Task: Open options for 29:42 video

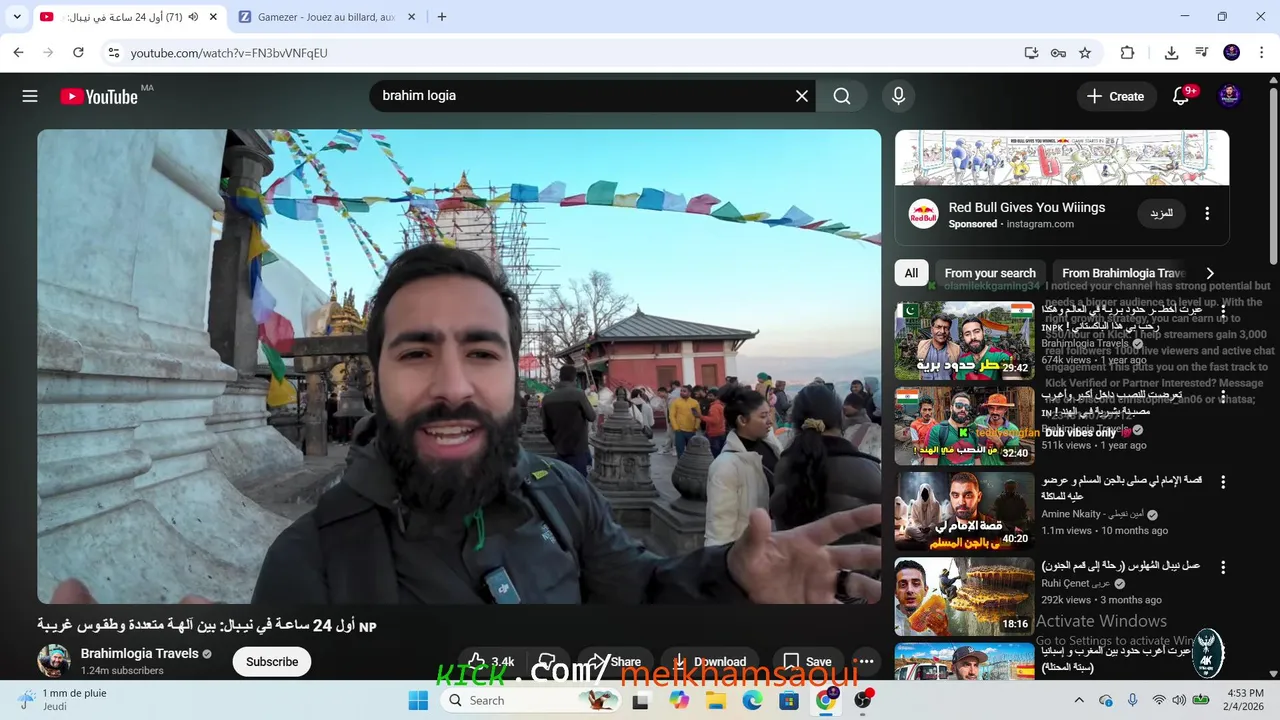Action: [1222, 313]
